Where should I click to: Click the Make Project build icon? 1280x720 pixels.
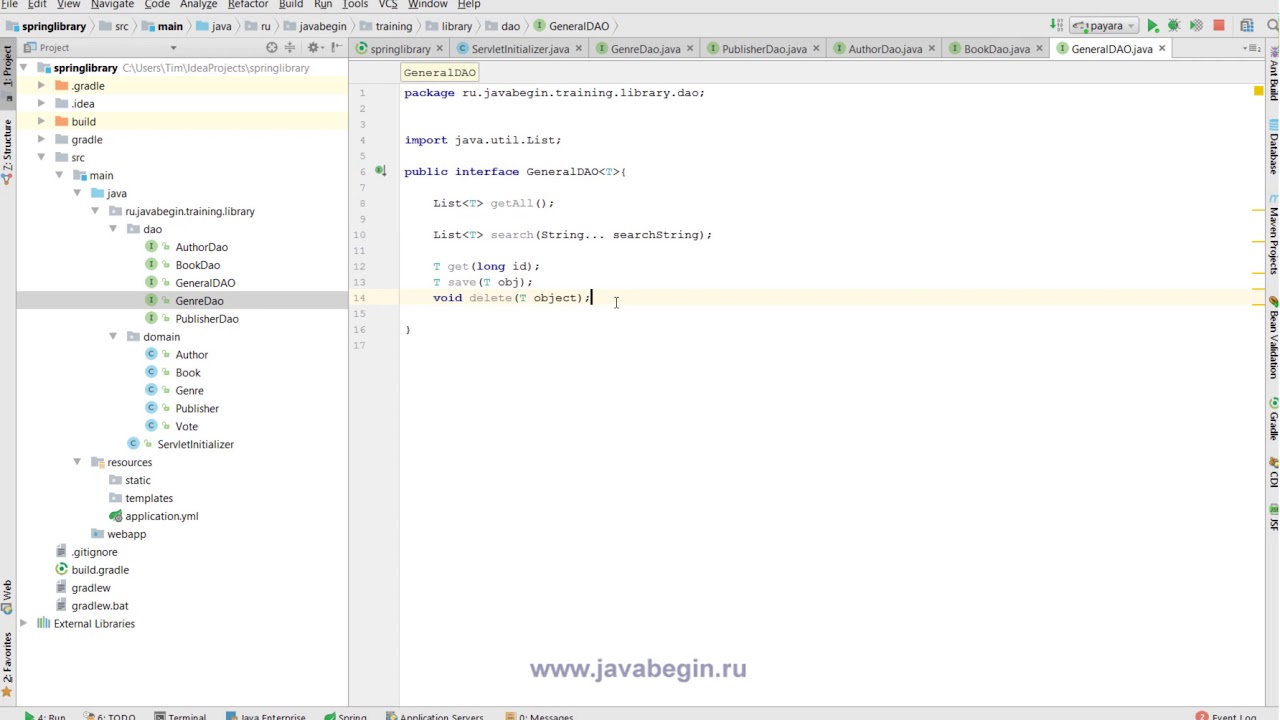point(1057,26)
